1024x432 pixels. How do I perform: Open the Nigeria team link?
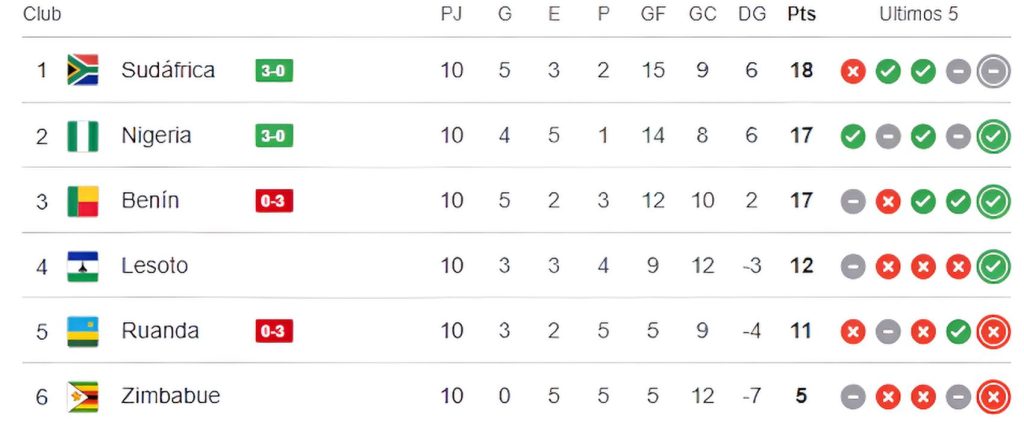156,136
